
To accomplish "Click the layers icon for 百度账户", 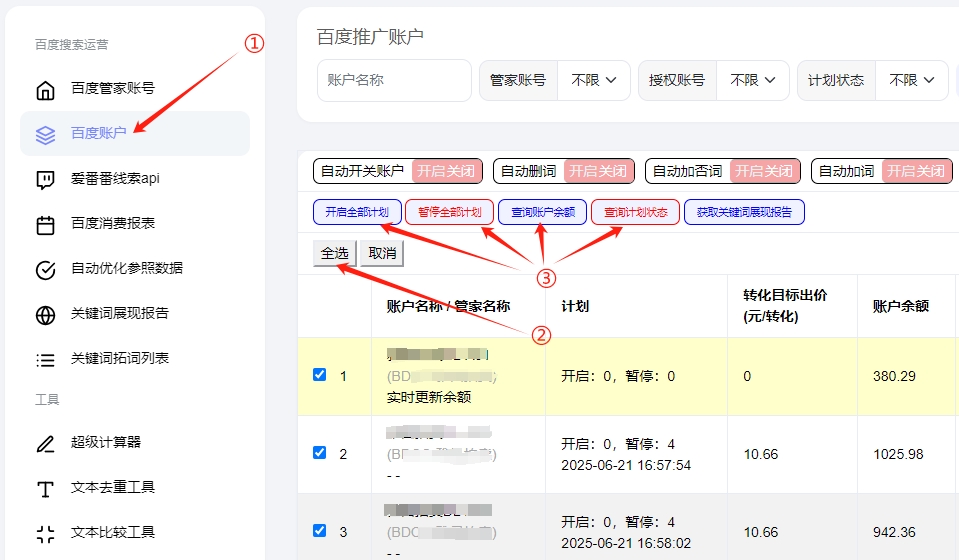I will 45,135.
